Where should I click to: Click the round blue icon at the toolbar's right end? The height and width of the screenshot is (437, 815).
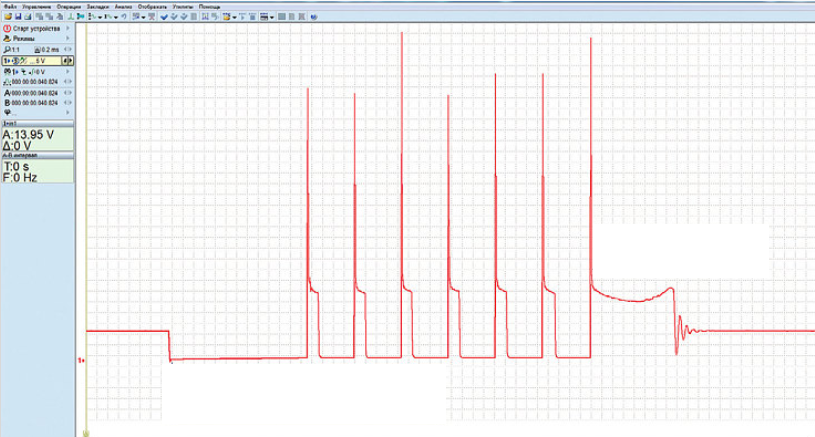click(x=314, y=17)
